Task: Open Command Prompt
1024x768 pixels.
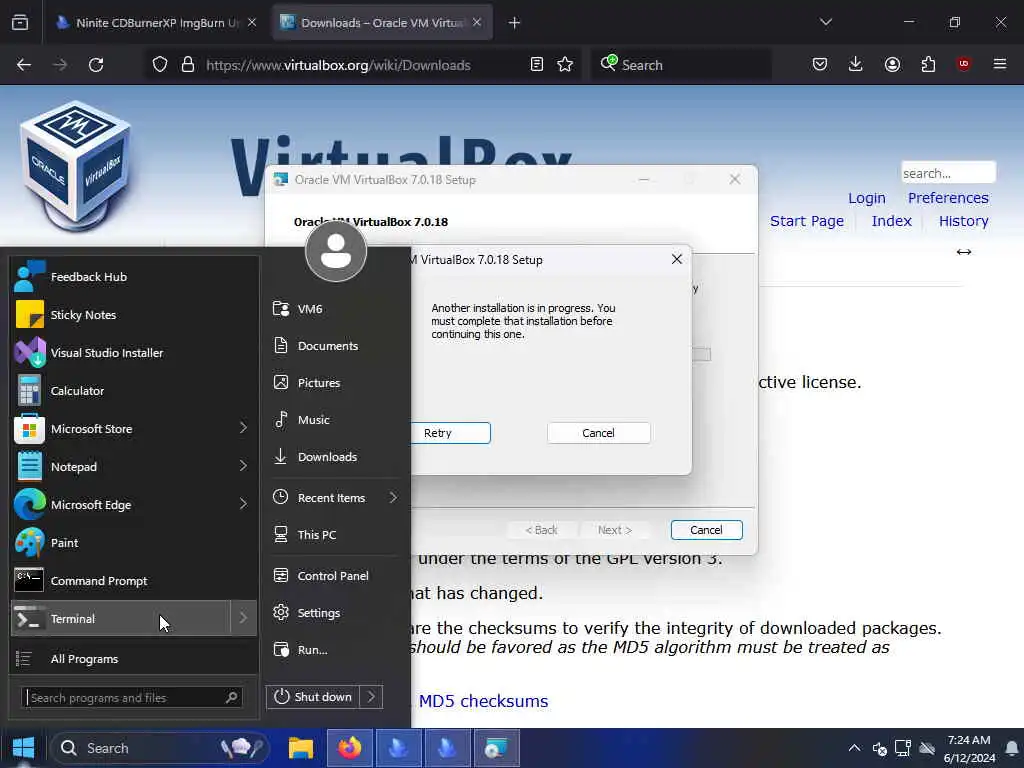Action: coord(134,581)
